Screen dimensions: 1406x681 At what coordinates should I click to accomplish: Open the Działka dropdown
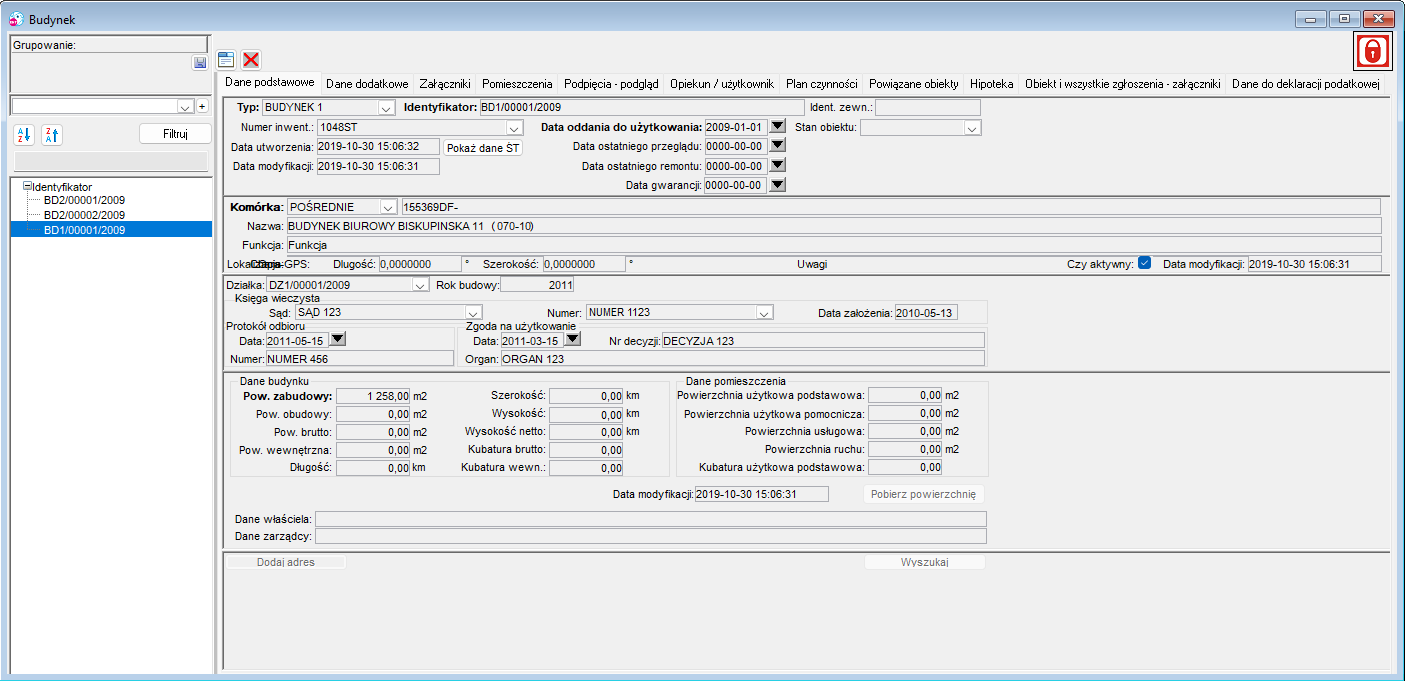(420, 285)
